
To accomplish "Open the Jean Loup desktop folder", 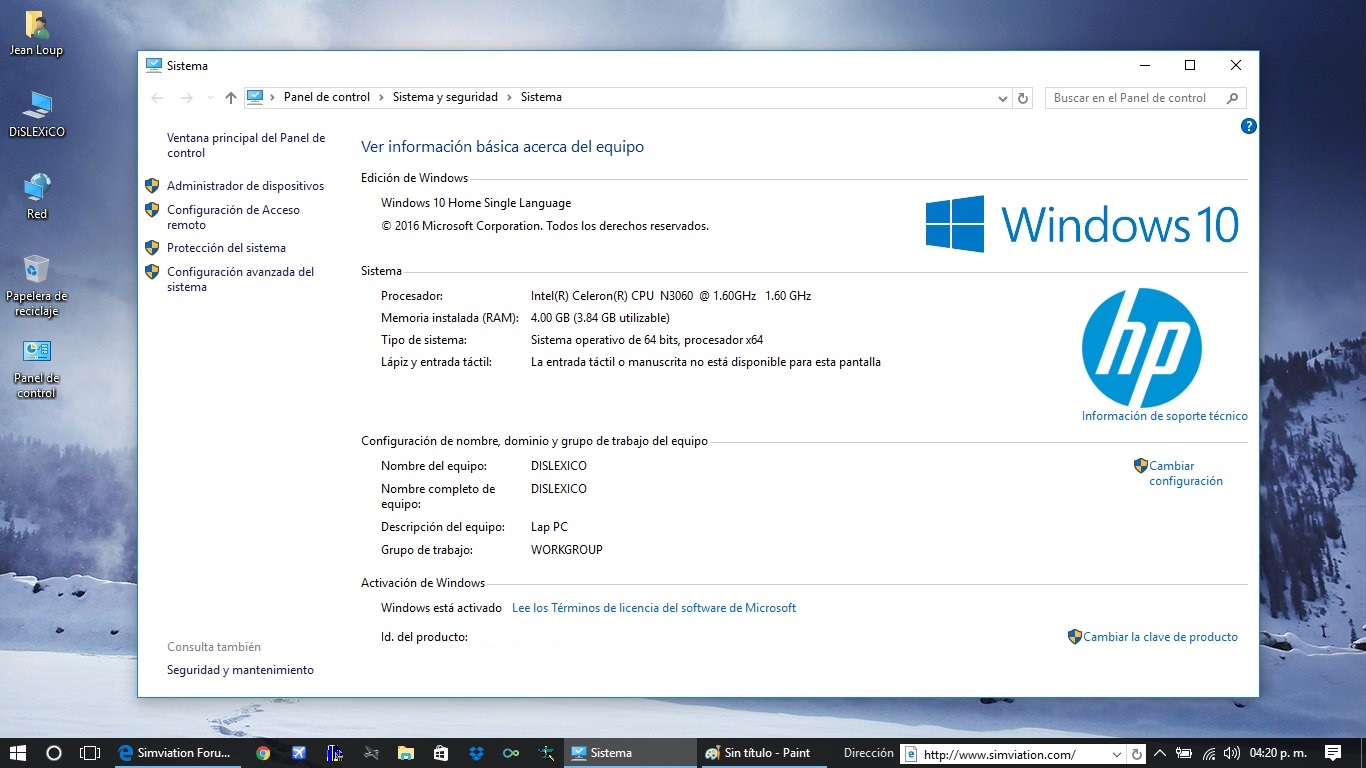I will coord(36,33).
